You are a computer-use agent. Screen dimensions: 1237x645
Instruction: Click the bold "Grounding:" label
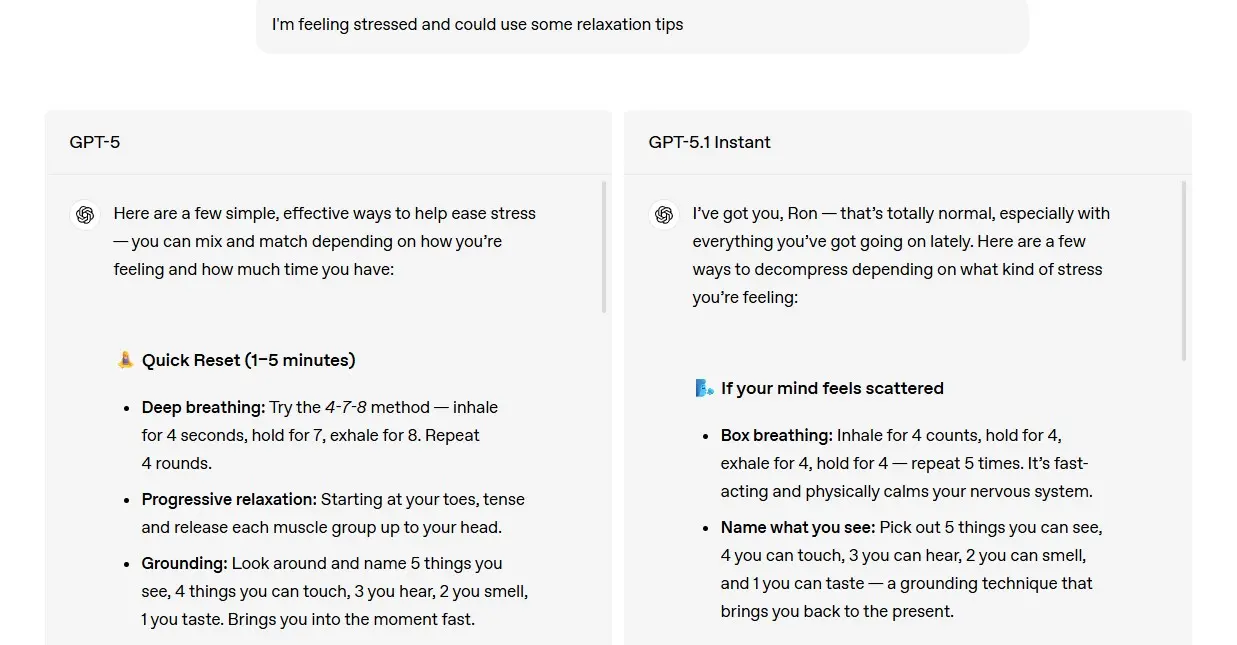click(184, 563)
